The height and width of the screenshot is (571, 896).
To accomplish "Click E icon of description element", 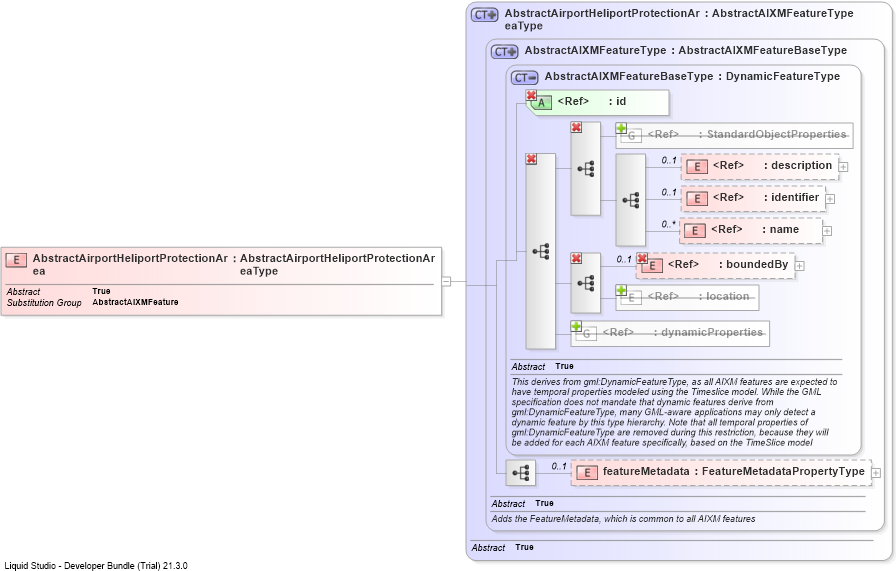I will click(697, 167).
